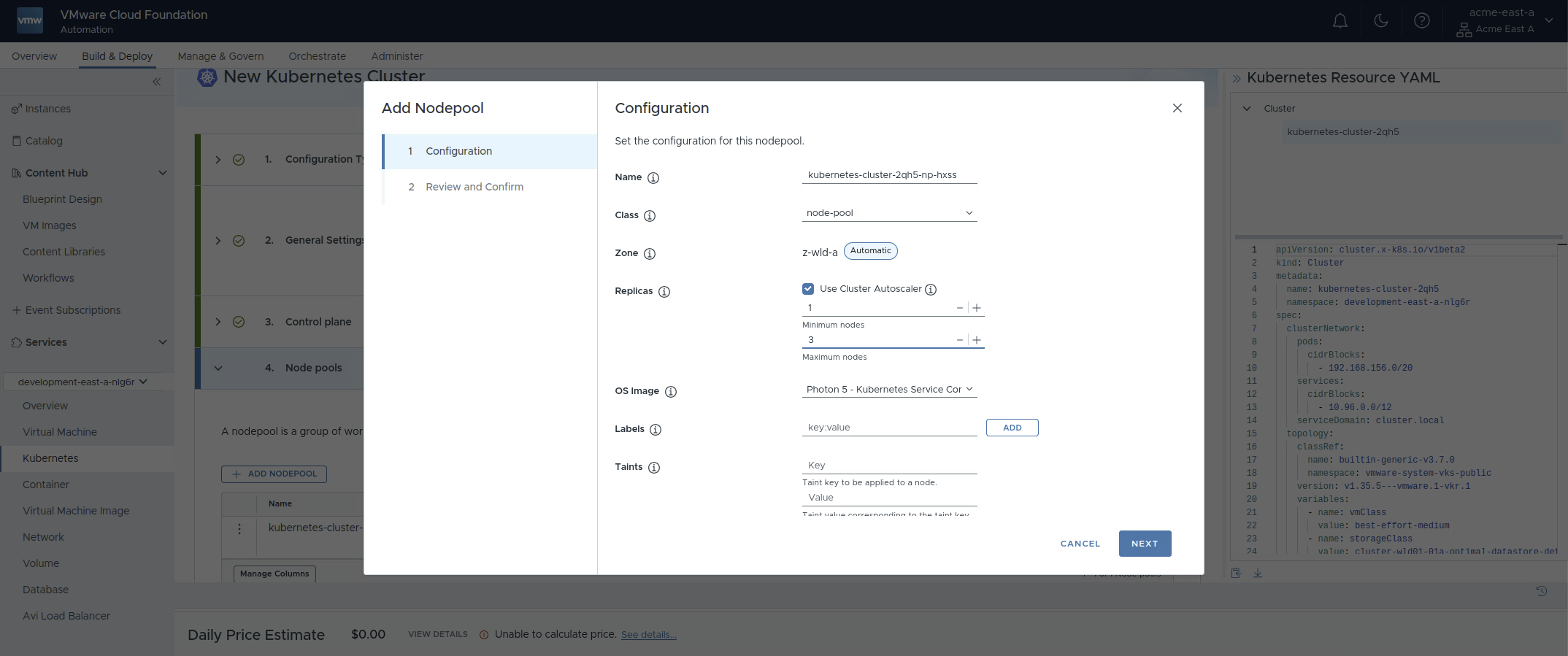The width and height of the screenshot is (1568, 656).
Task: Click info icon beside Labels label
Action: (x=656, y=430)
